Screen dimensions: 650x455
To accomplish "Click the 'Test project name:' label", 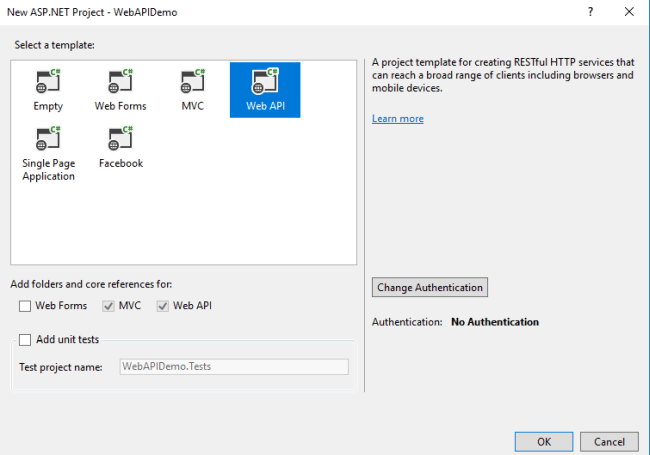I will point(61,367).
